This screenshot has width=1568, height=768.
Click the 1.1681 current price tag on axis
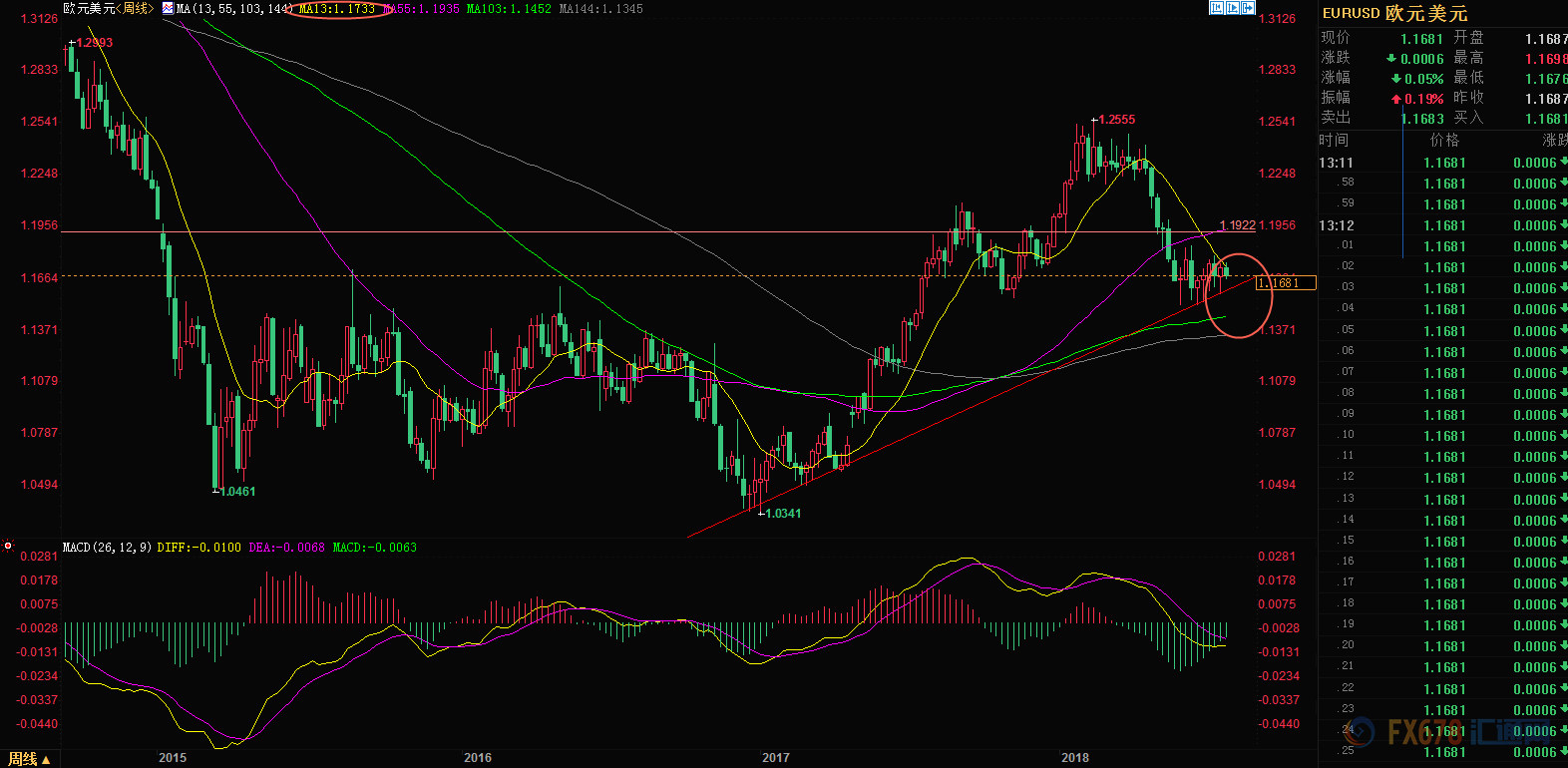coord(1285,283)
